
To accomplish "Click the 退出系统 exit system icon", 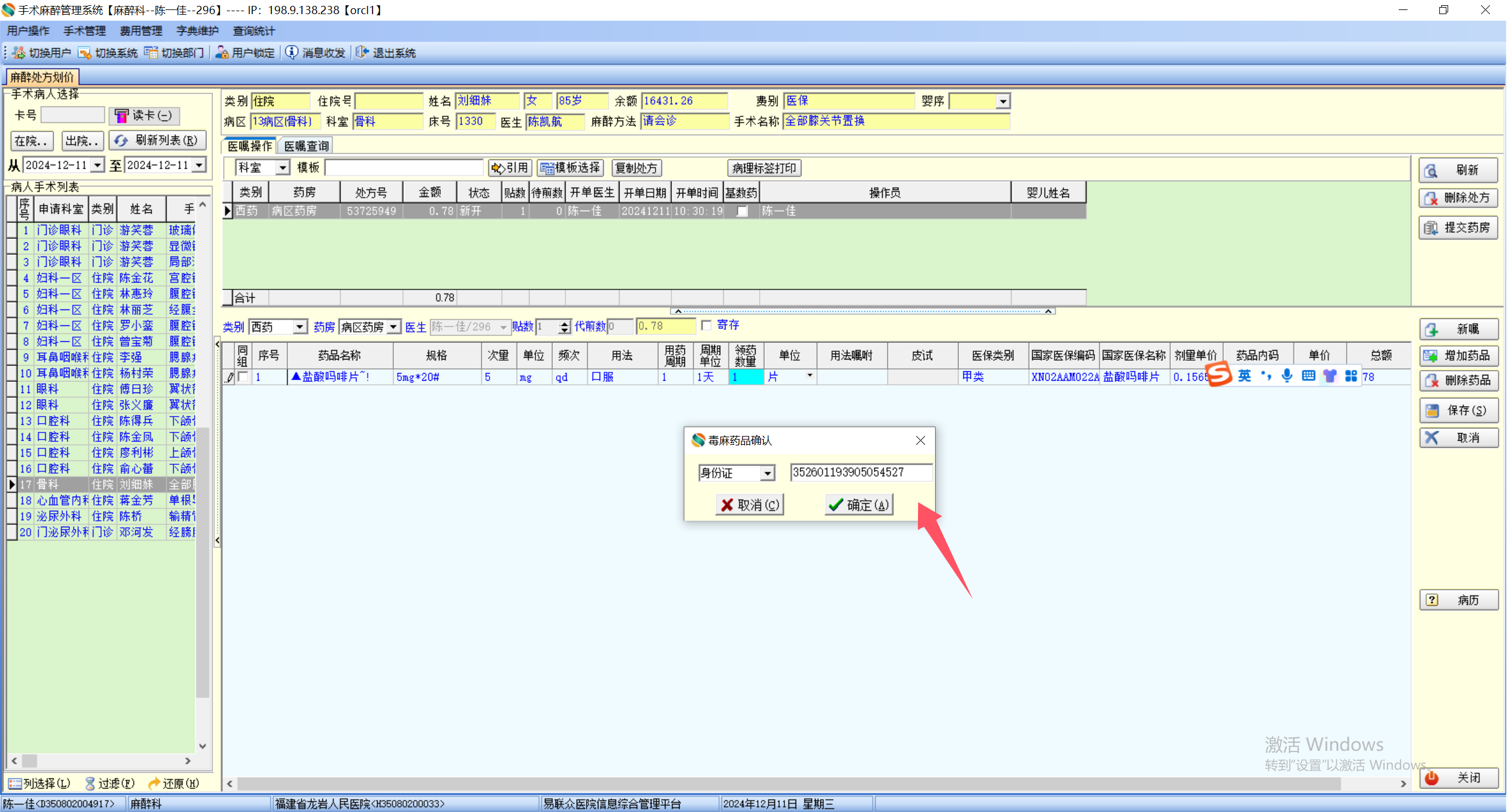I will tap(362, 53).
